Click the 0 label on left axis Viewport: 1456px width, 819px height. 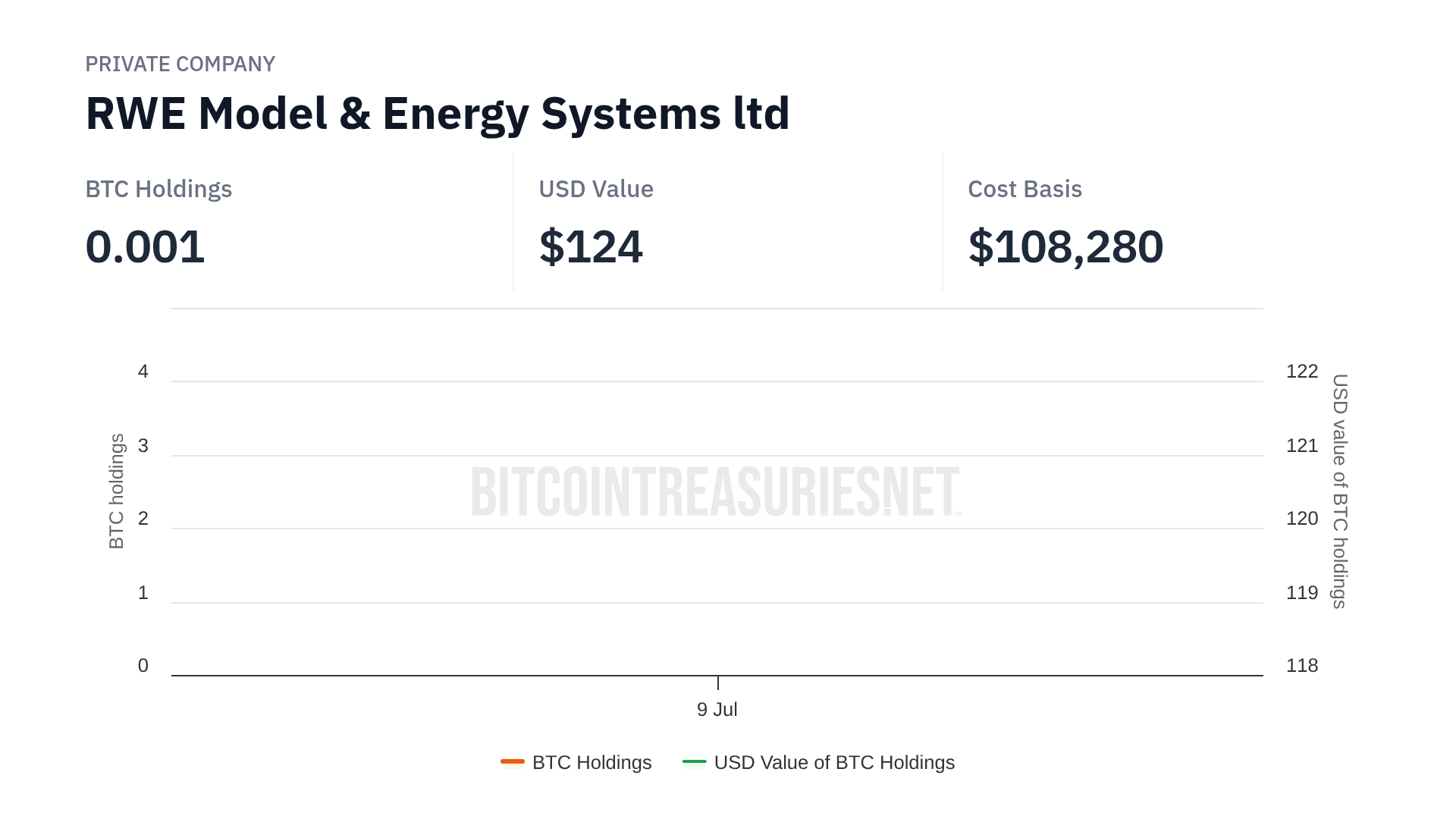point(143,666)
